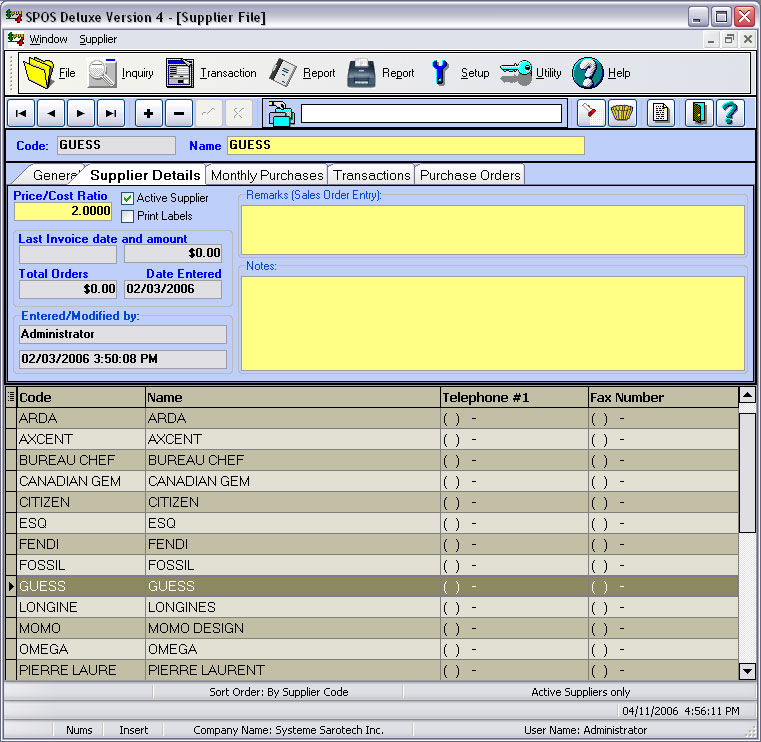
Task: Click inside the Notes text area
Action: pyautogui.click(x=493, y=324)
